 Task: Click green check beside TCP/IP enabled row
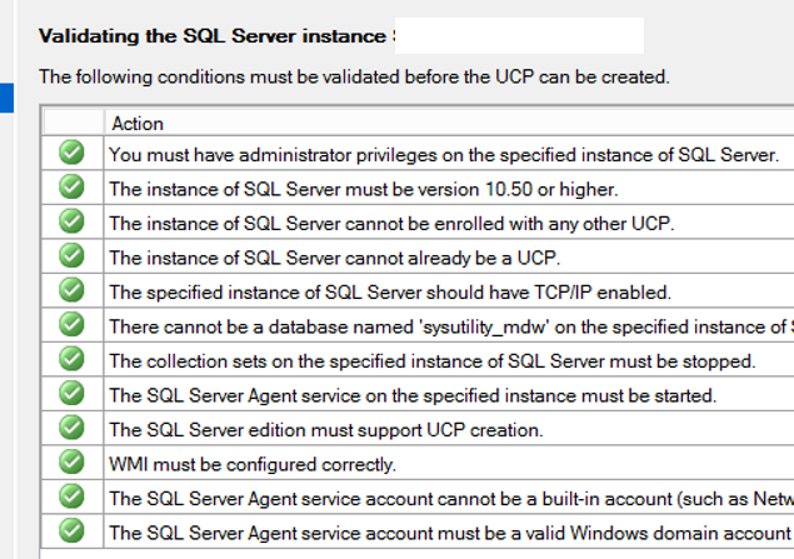click(71, 290)
